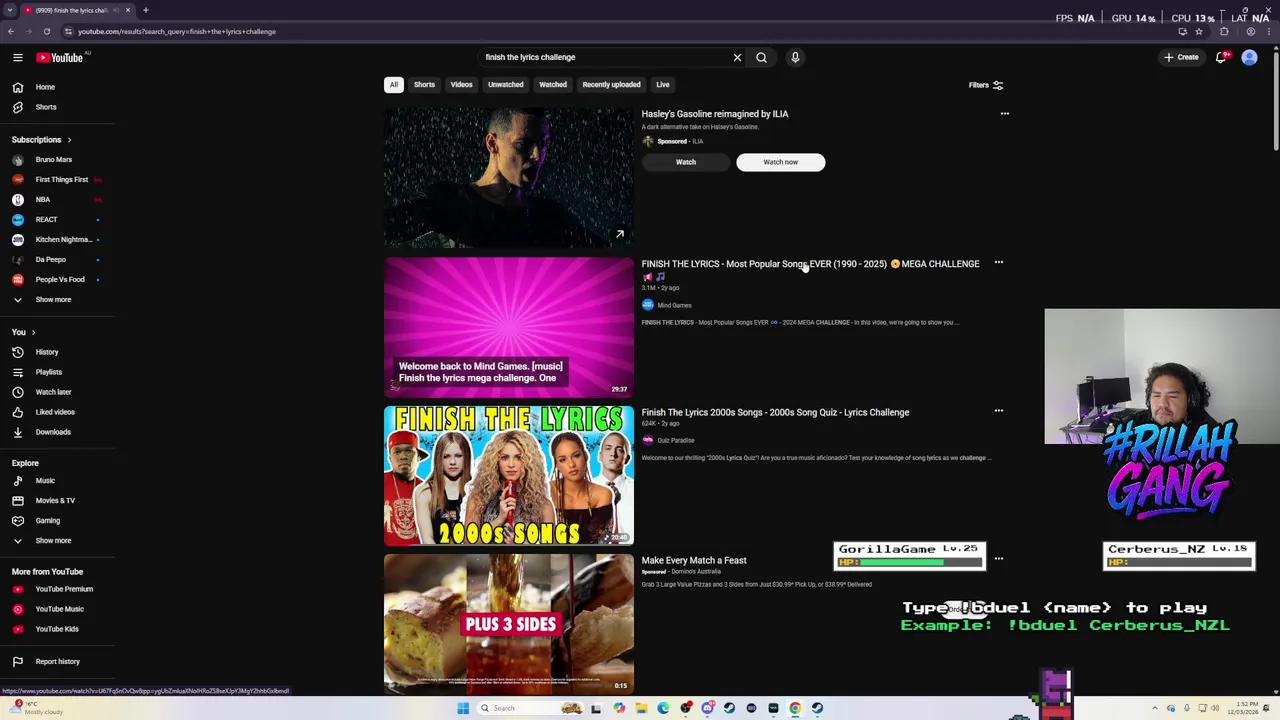Open Chrome from the taskbar
Screen dimensions: 1280x720
click(795, 708)
